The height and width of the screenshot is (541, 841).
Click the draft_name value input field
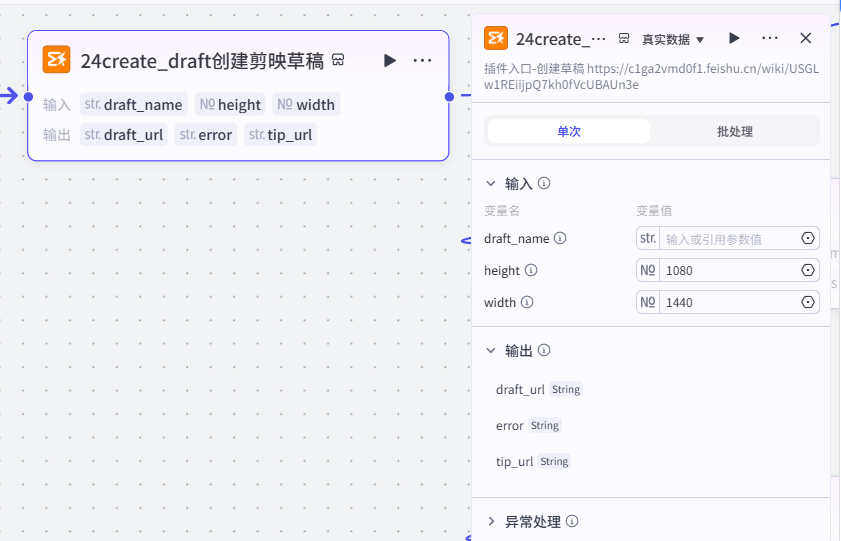728,239
